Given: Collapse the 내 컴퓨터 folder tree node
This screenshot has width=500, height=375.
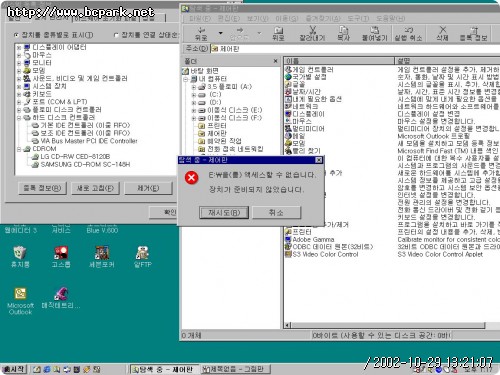Looking at the screenshot, I should click(x=186, y=79).
